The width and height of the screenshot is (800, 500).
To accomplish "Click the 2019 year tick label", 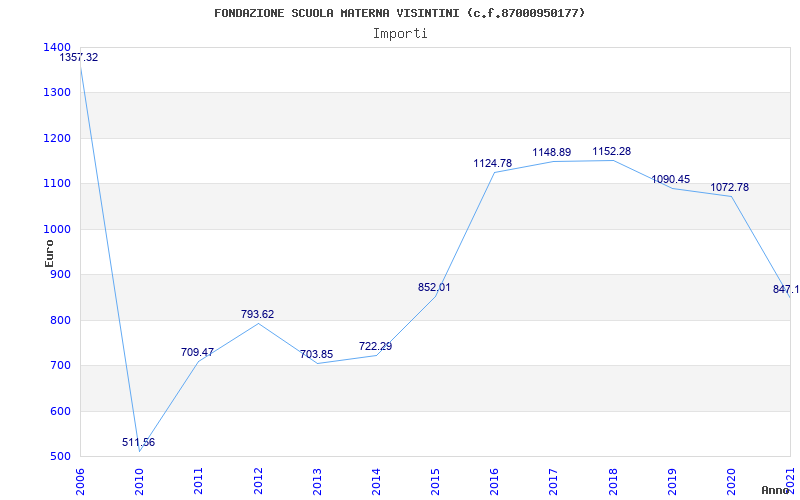I will click(x=672, y=481).
